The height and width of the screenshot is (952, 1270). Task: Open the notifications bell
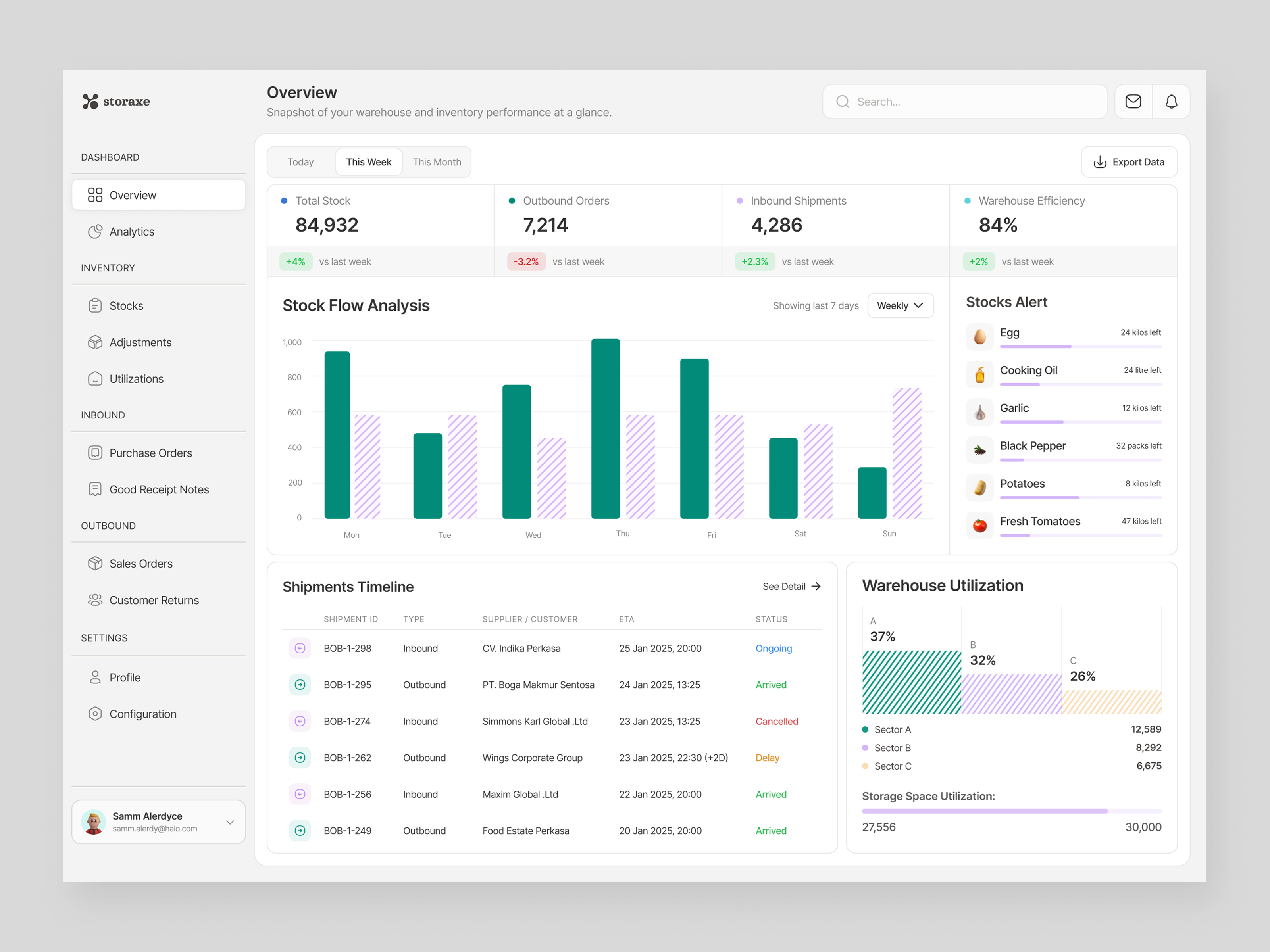pos(1171,101)
